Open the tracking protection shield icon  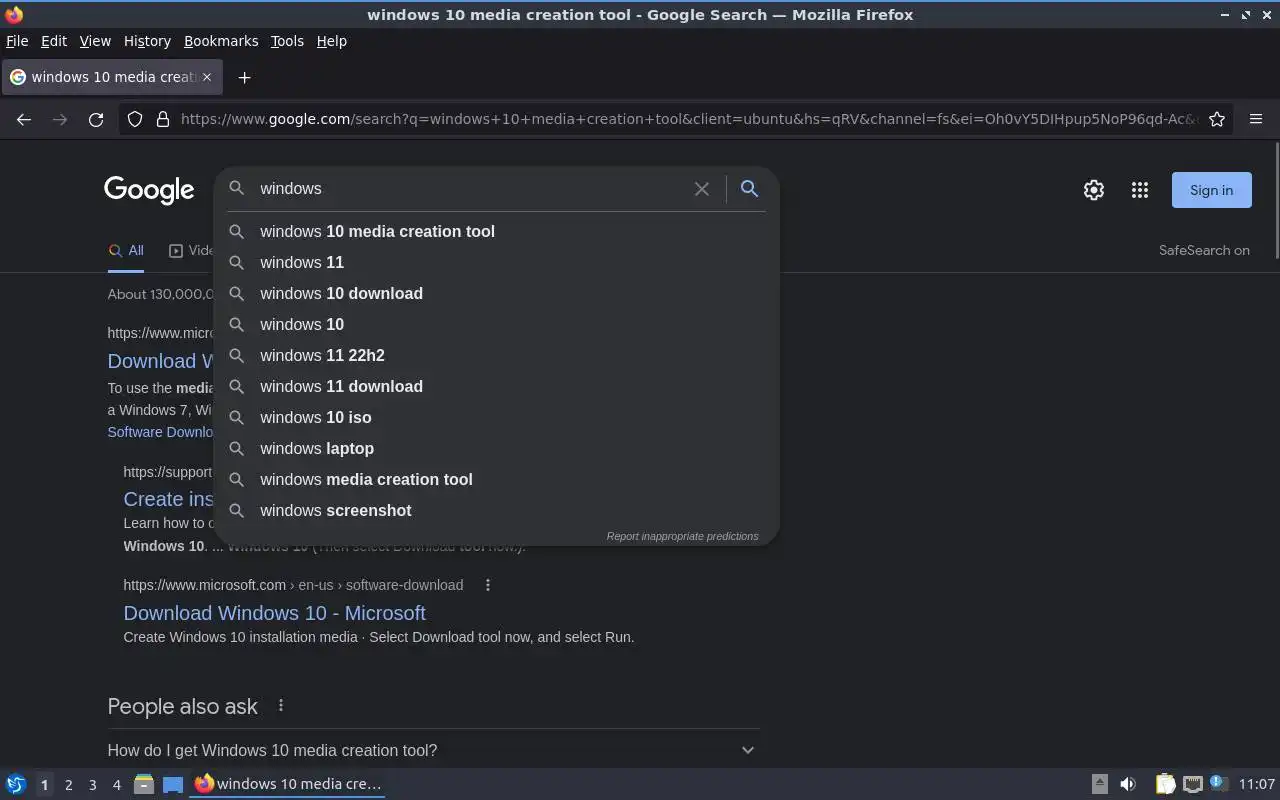[x=135, y=119]
